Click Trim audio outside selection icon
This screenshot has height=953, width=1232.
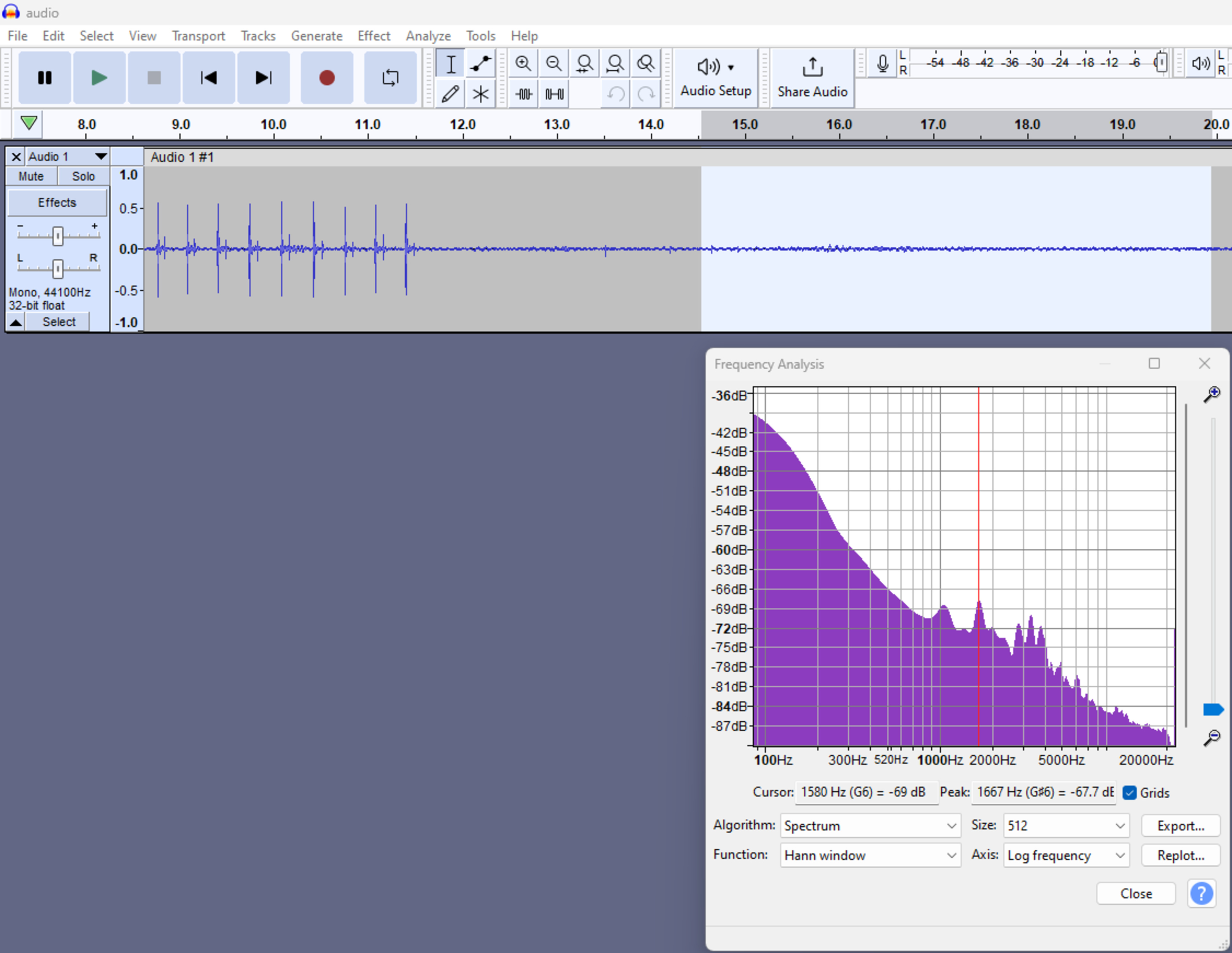point(524,94)
